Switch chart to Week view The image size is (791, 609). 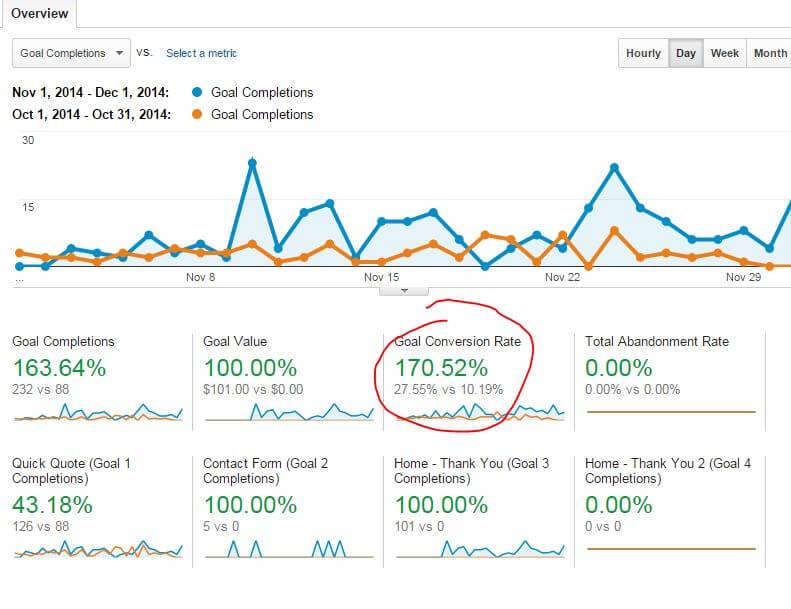pyautogui.click(x=724, y=53)
